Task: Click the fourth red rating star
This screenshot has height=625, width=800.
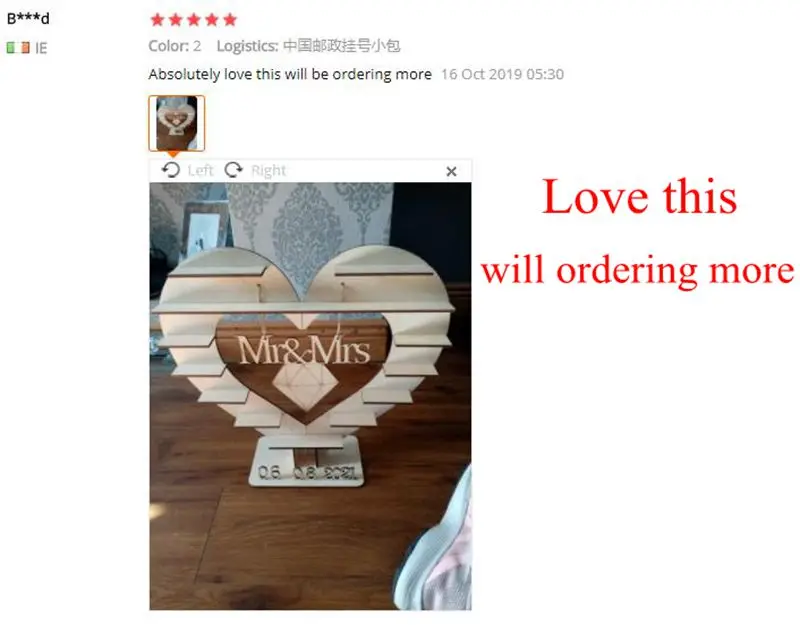Action: [212, 20]
